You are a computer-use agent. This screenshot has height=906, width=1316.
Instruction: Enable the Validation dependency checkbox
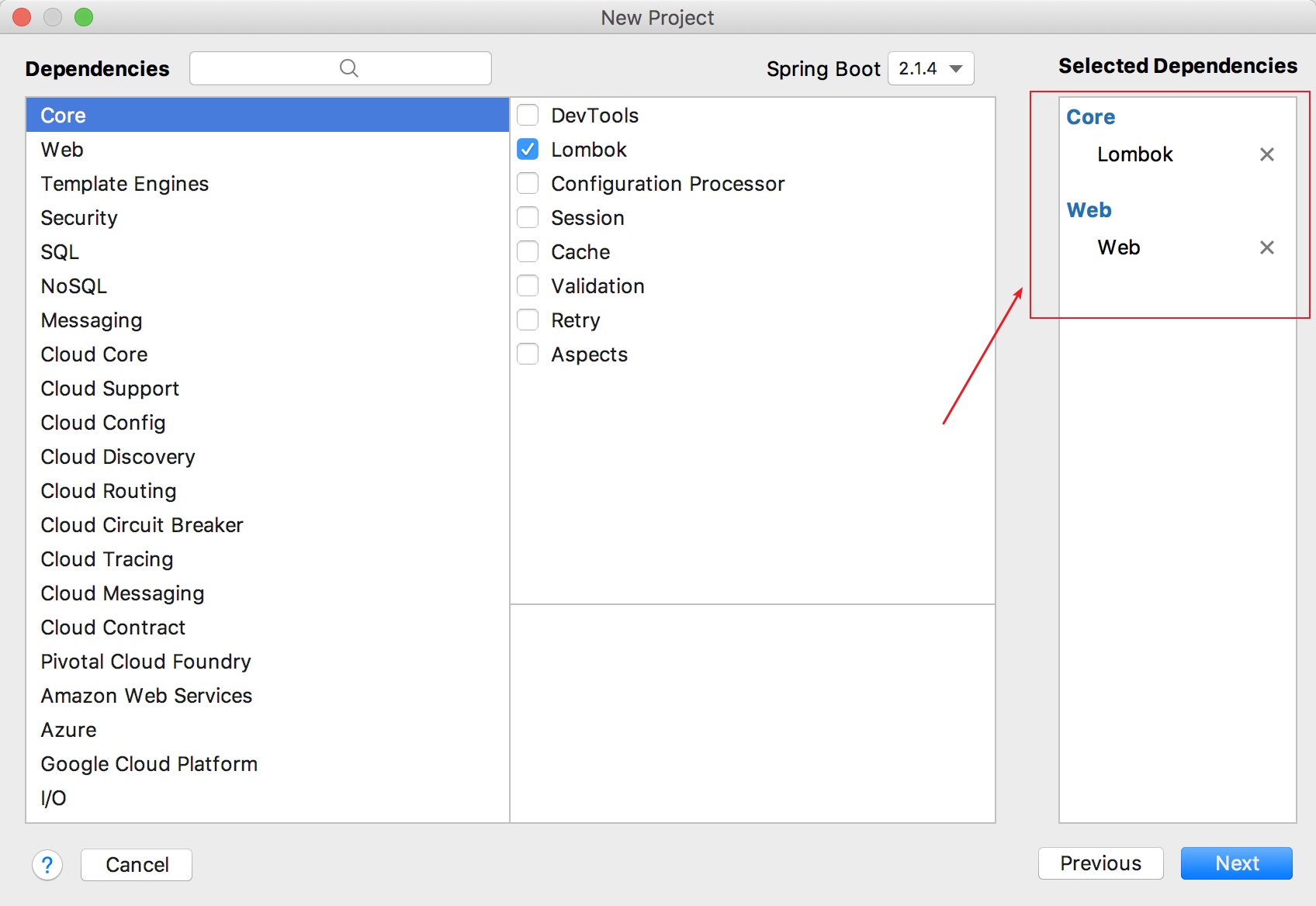pyautogui.click(x=528, y=286)
